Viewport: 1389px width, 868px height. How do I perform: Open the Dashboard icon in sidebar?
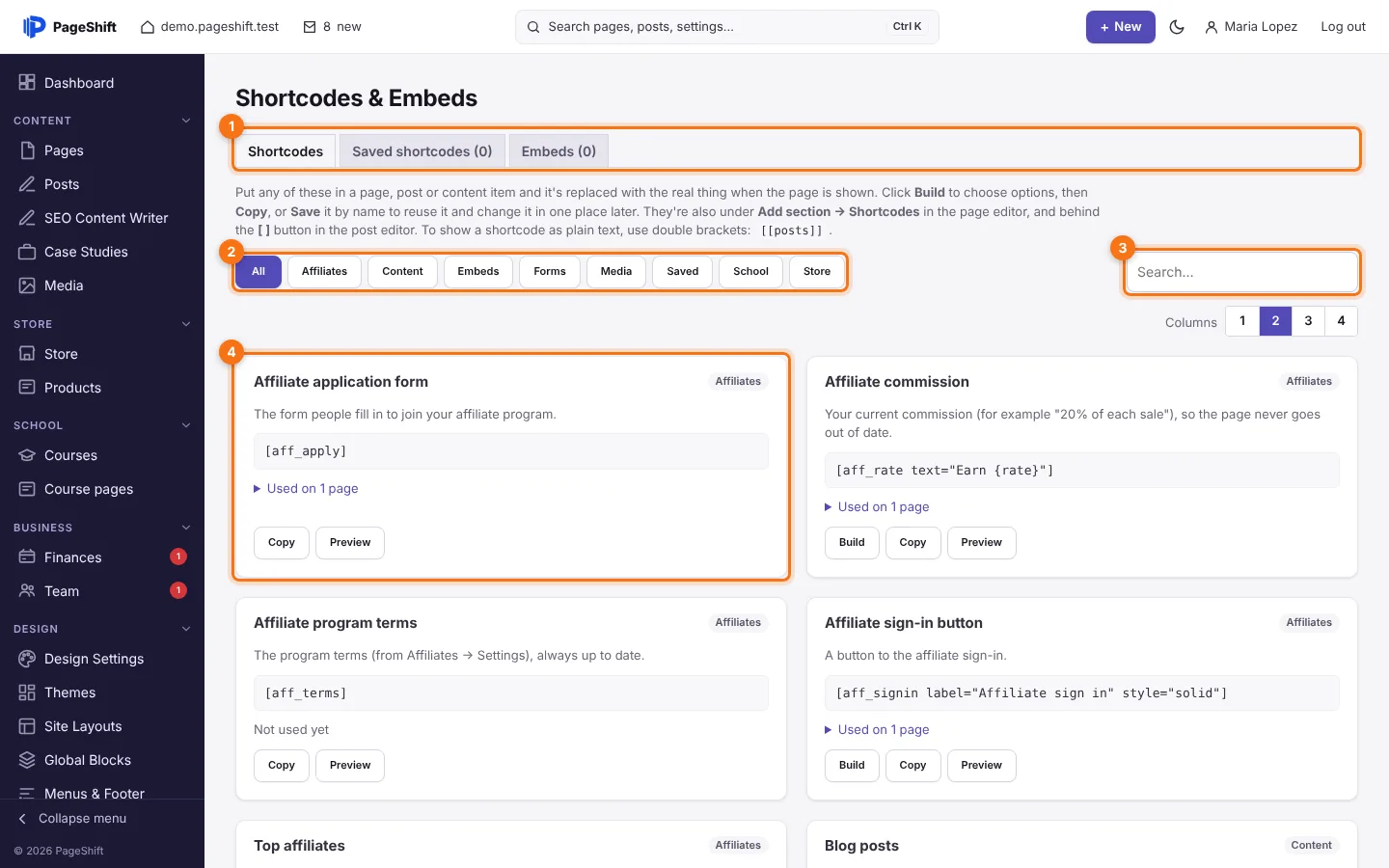(27, 83)
